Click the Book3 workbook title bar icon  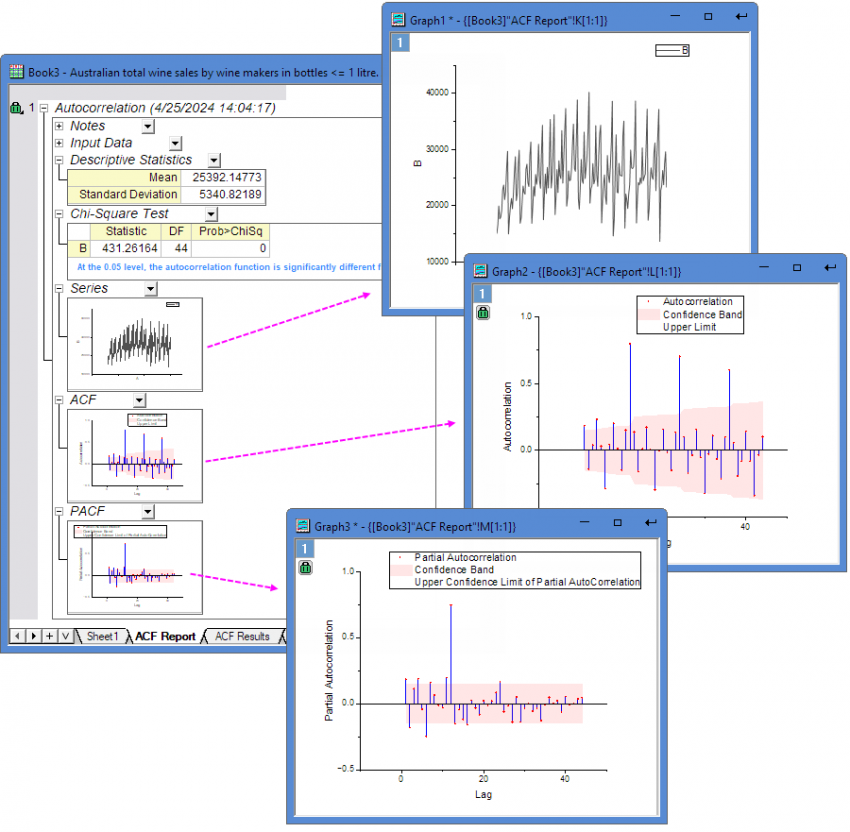pyautogui.click(x=16, y=71)
